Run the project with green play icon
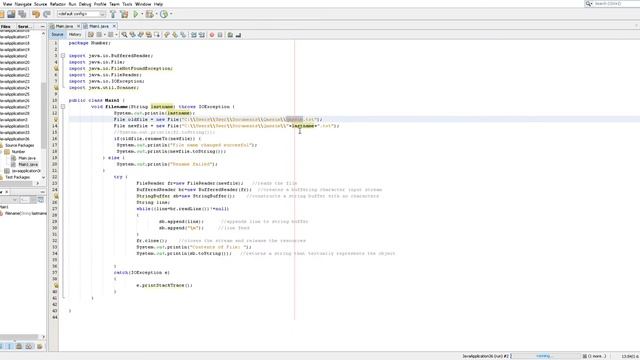640x360 pixels. pos(136,14)
